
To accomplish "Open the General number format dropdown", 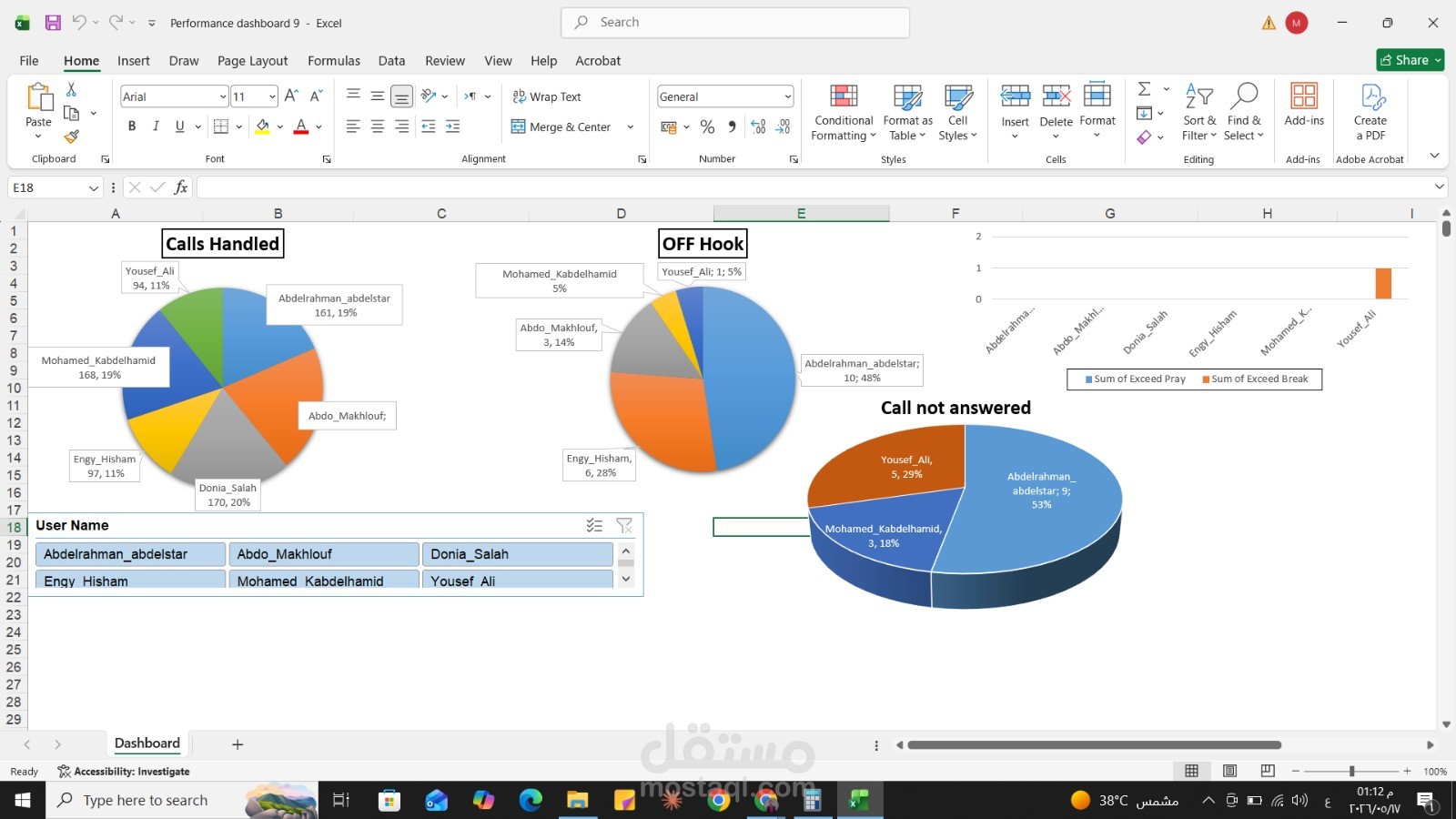I will coord(787,96).
